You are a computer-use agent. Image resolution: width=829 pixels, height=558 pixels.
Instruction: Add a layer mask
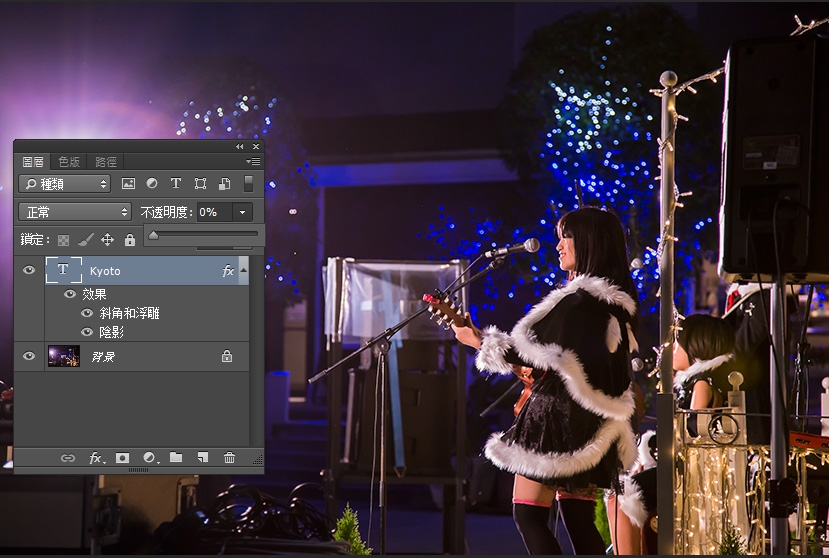click(123, 458)
